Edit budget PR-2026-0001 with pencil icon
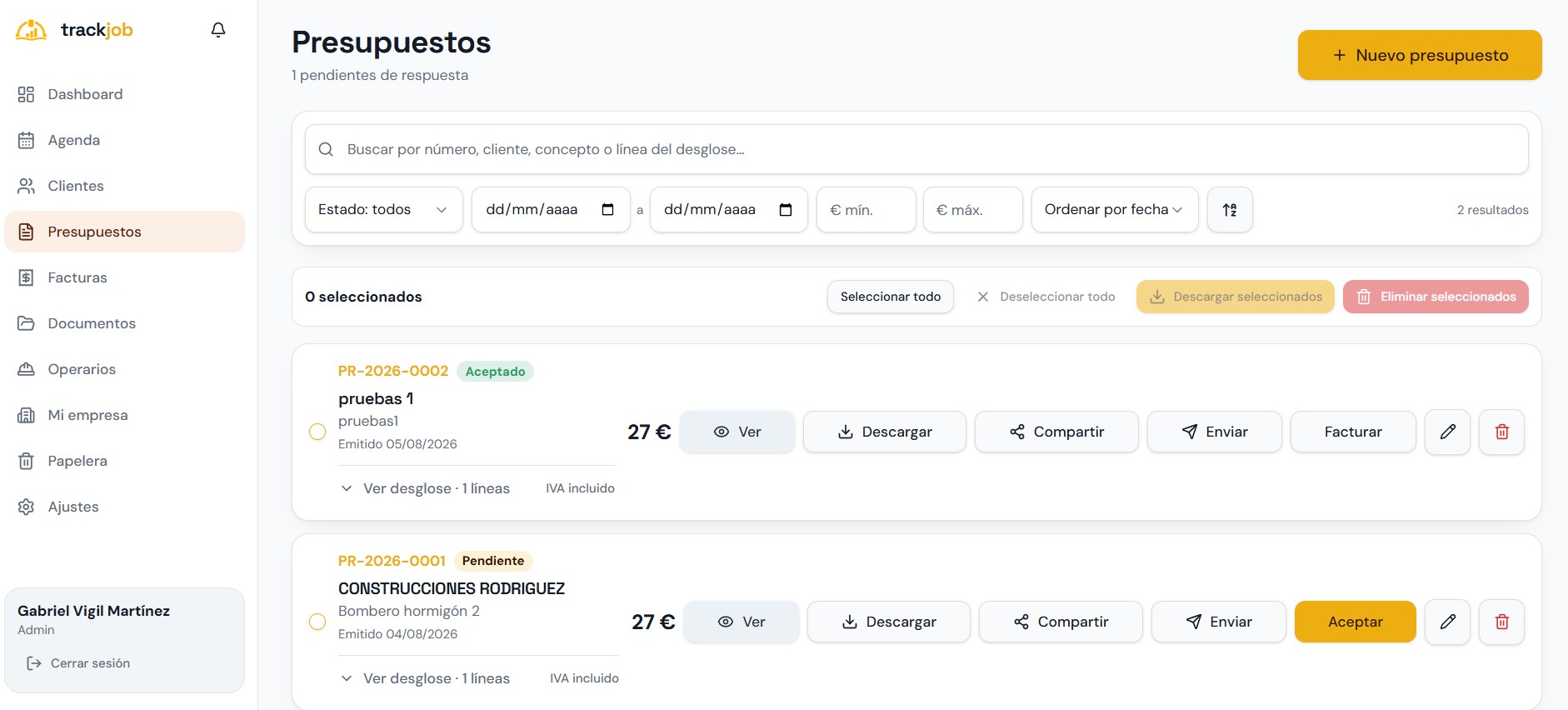The height and width of the screenshot is (710, 1568). pos(1448,622)
